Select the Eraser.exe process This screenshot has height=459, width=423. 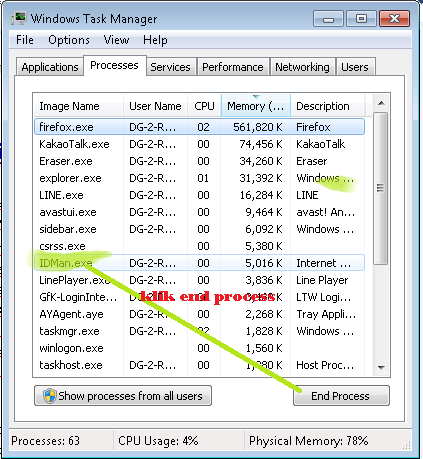(x=199, y=161)
